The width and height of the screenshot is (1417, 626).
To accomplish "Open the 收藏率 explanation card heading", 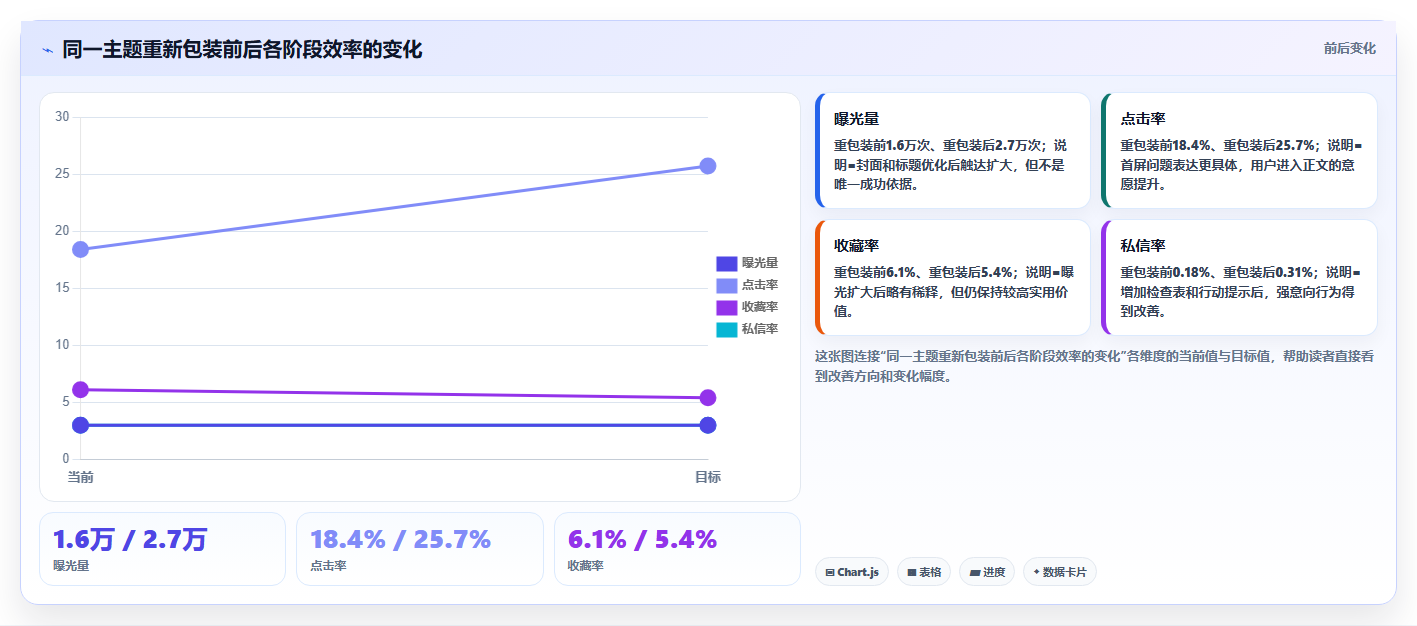I will pyautogui.click(x=857, y=246).
